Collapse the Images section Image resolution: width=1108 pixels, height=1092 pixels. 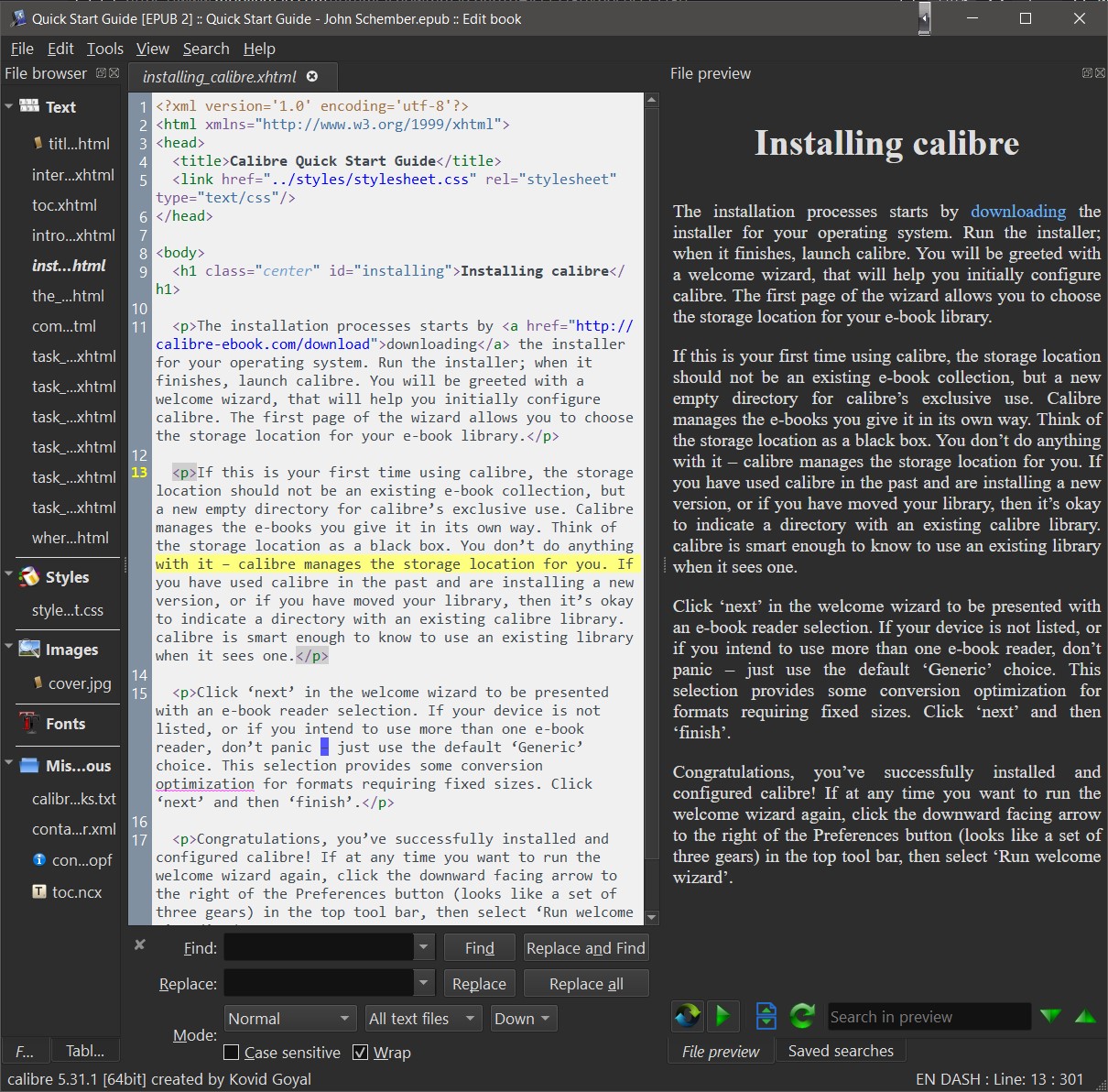(8, 647)
